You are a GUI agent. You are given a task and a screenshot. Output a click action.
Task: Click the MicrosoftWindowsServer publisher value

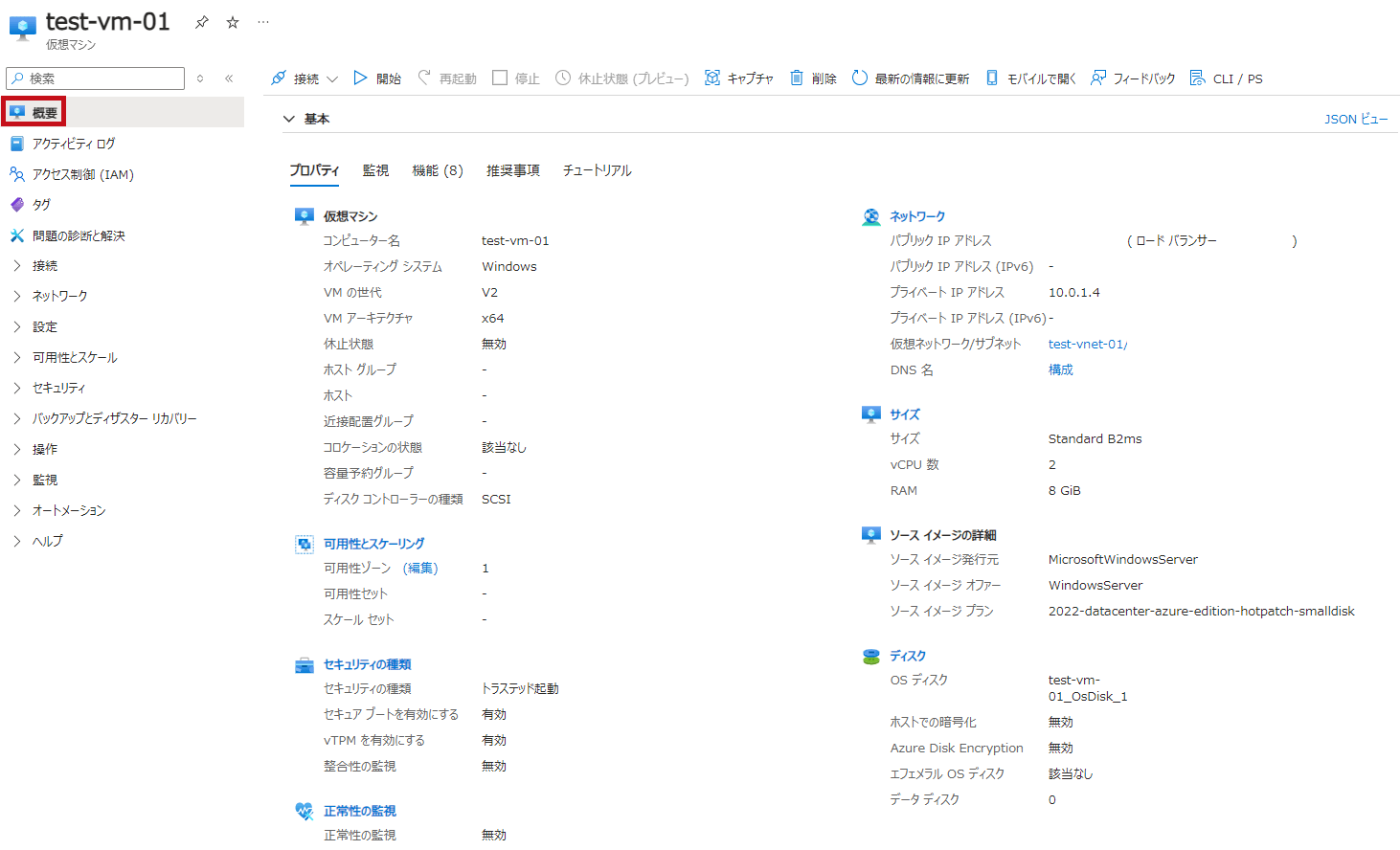(x=1123, y=560)
